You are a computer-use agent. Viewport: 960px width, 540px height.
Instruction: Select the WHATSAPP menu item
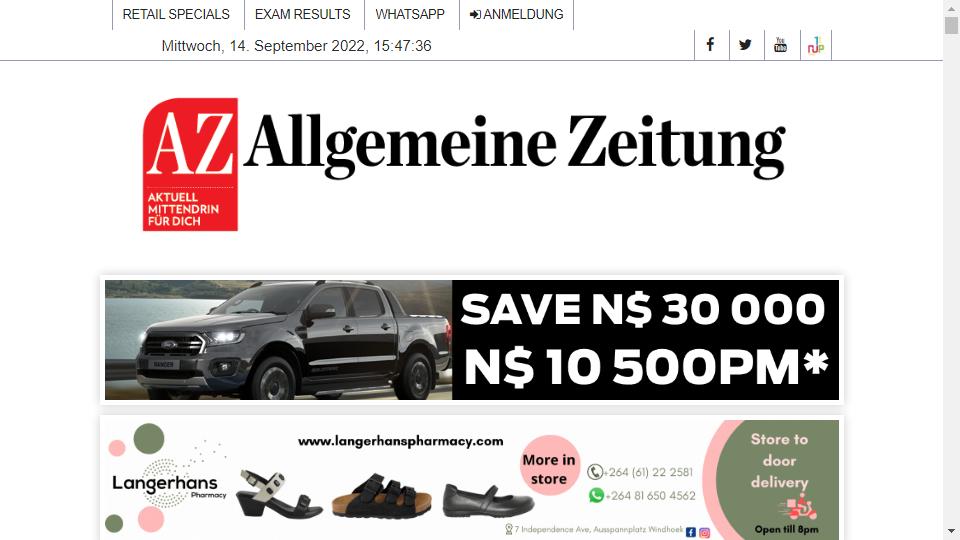[410, 14]
